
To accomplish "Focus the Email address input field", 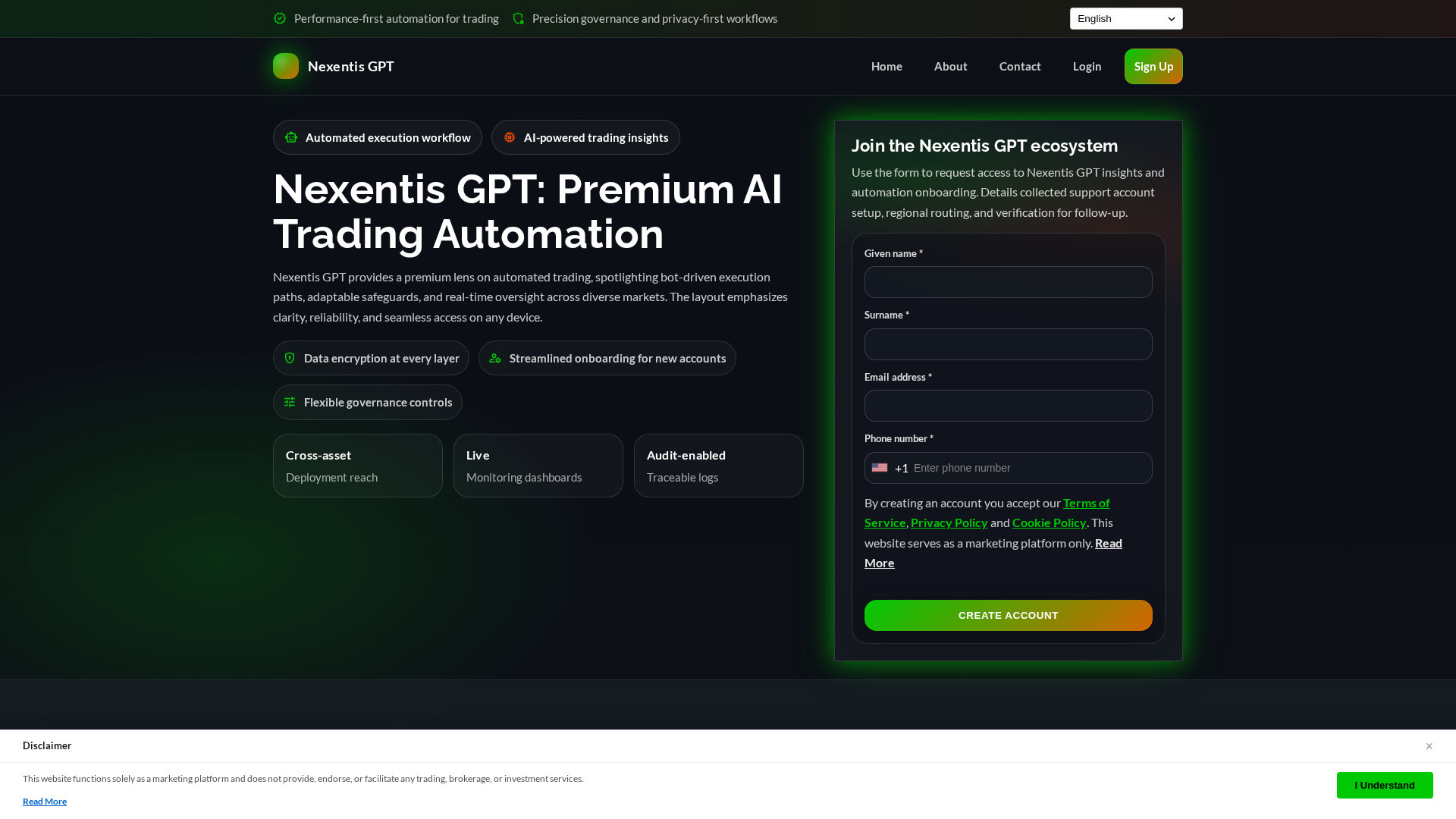I will (x=1008, y=406).
